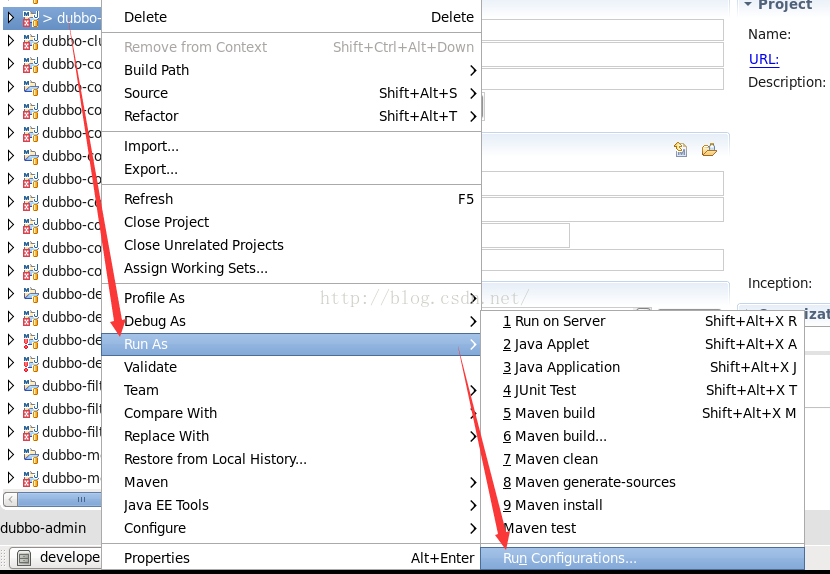
Task: Click the Maven project icon beside dubbo-clu
Action: point(31,41)
